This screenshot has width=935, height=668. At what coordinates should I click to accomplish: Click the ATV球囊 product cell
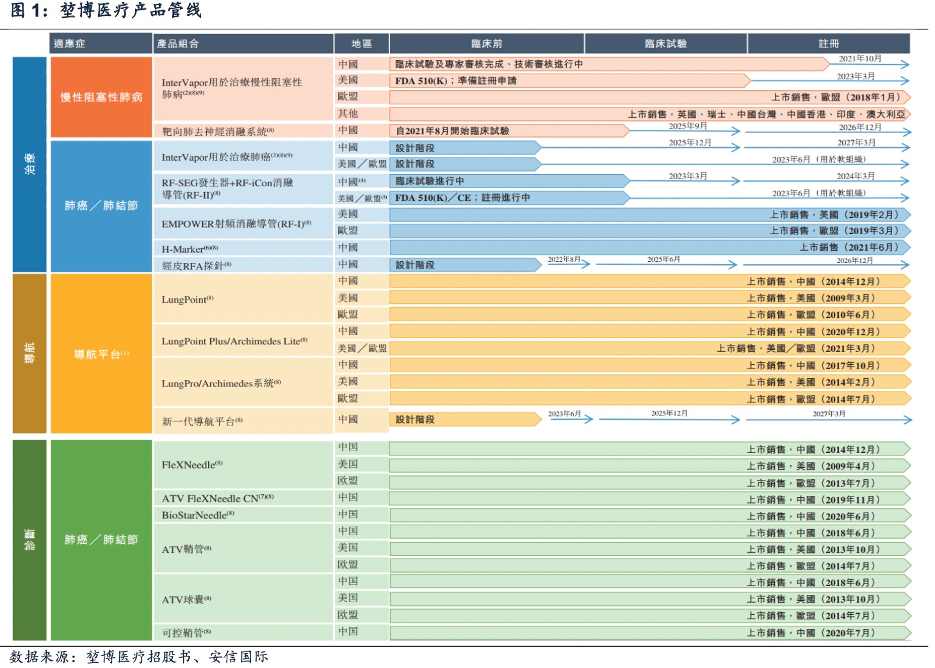pyautogui.click(x=243, y=599)
